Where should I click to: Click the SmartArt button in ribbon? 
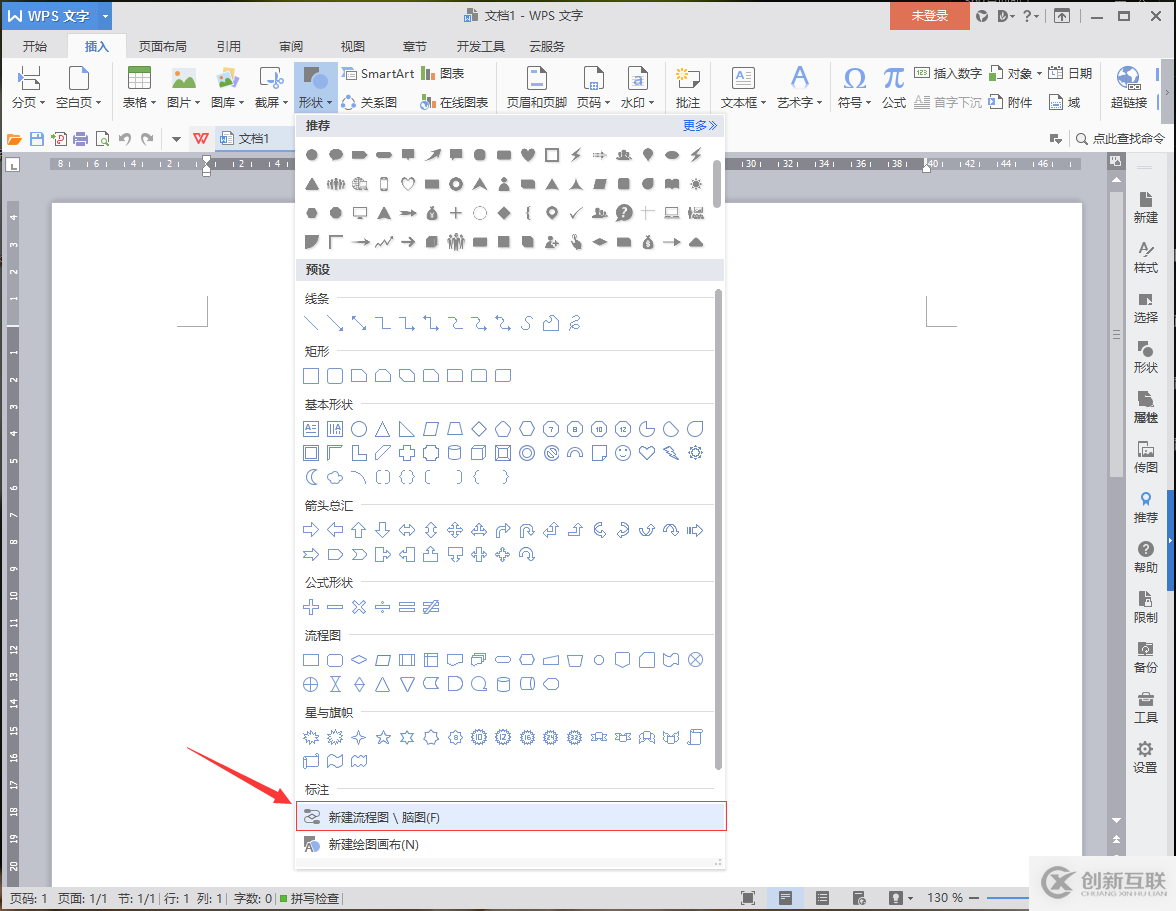coord(378,73)
